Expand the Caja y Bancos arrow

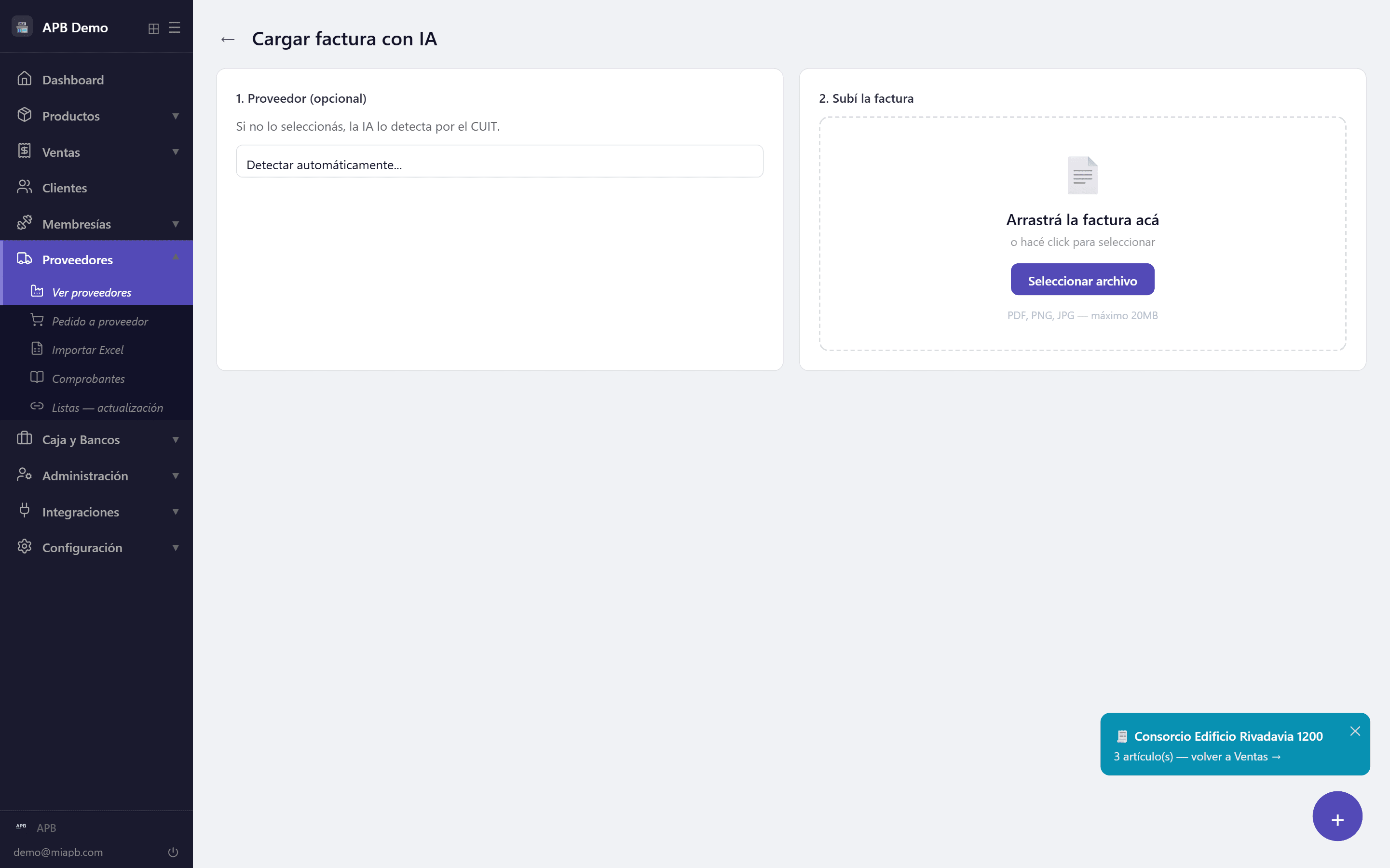[176, 440]
